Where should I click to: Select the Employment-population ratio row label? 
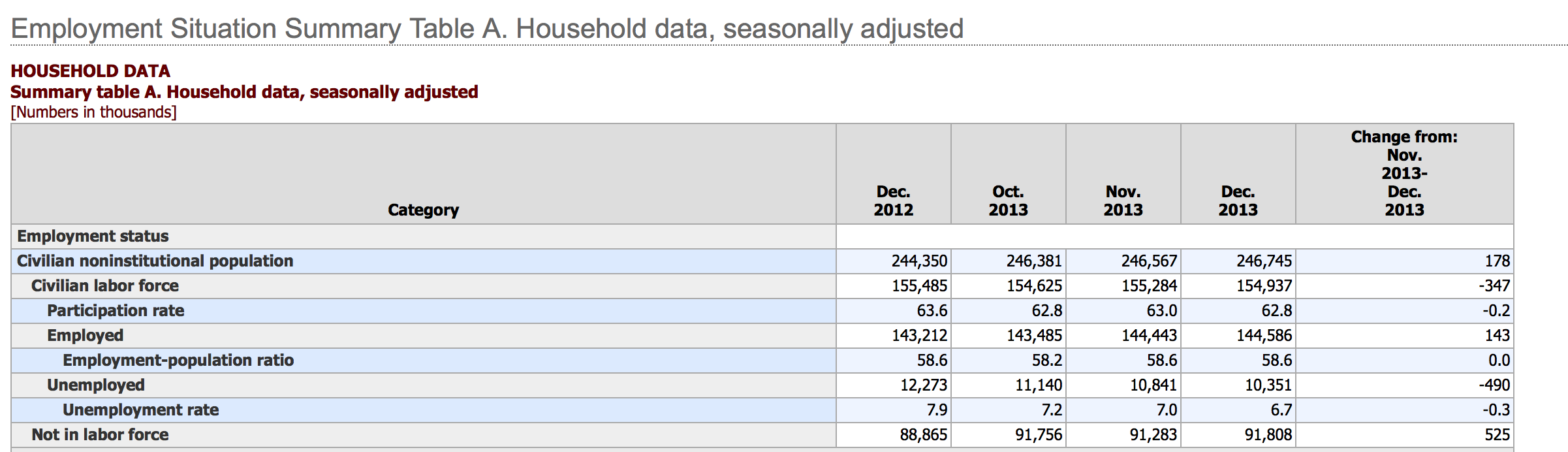[178, 361]
